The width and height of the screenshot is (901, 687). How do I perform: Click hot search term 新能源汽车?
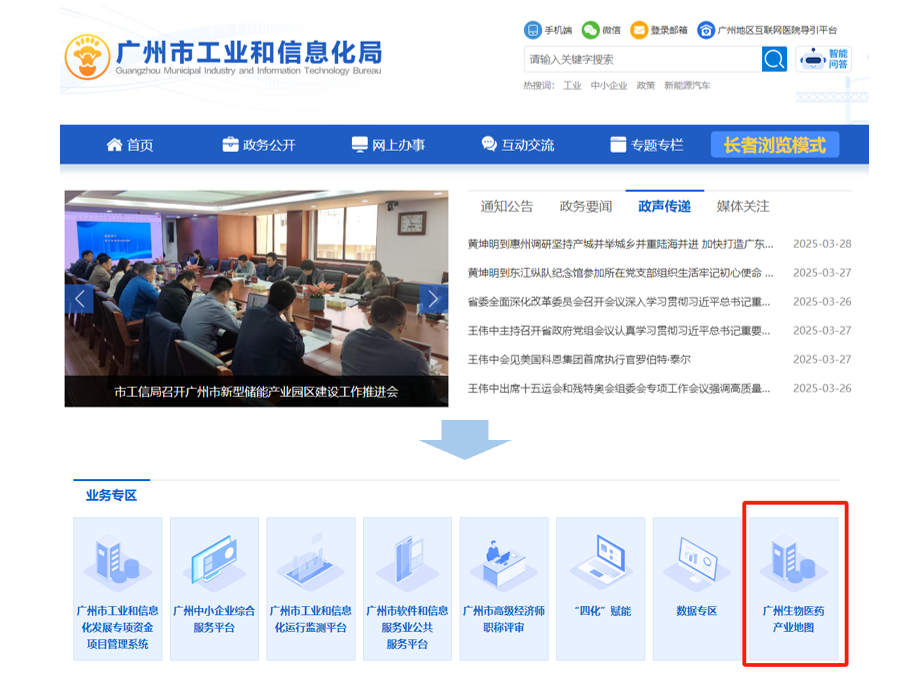(x=687, y=86)
